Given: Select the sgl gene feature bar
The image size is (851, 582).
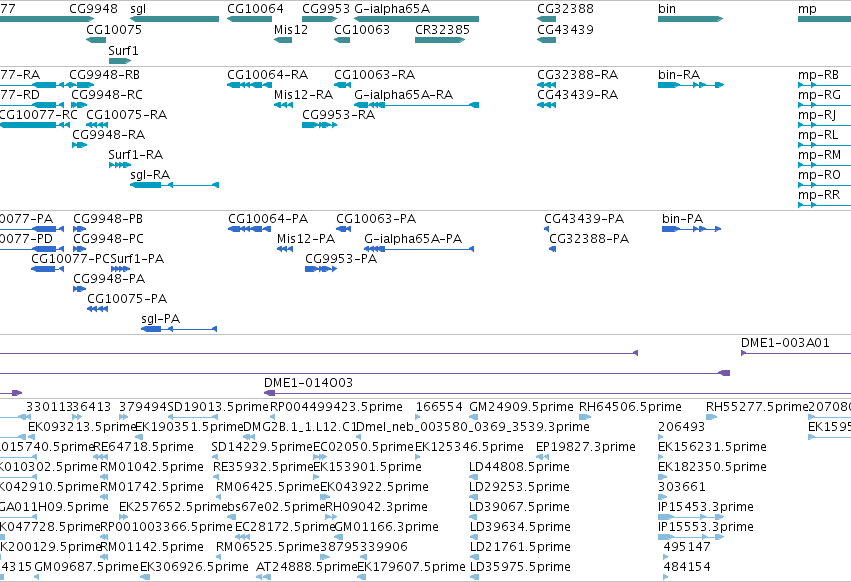Looking at the screenshot, I should [174, 19].
